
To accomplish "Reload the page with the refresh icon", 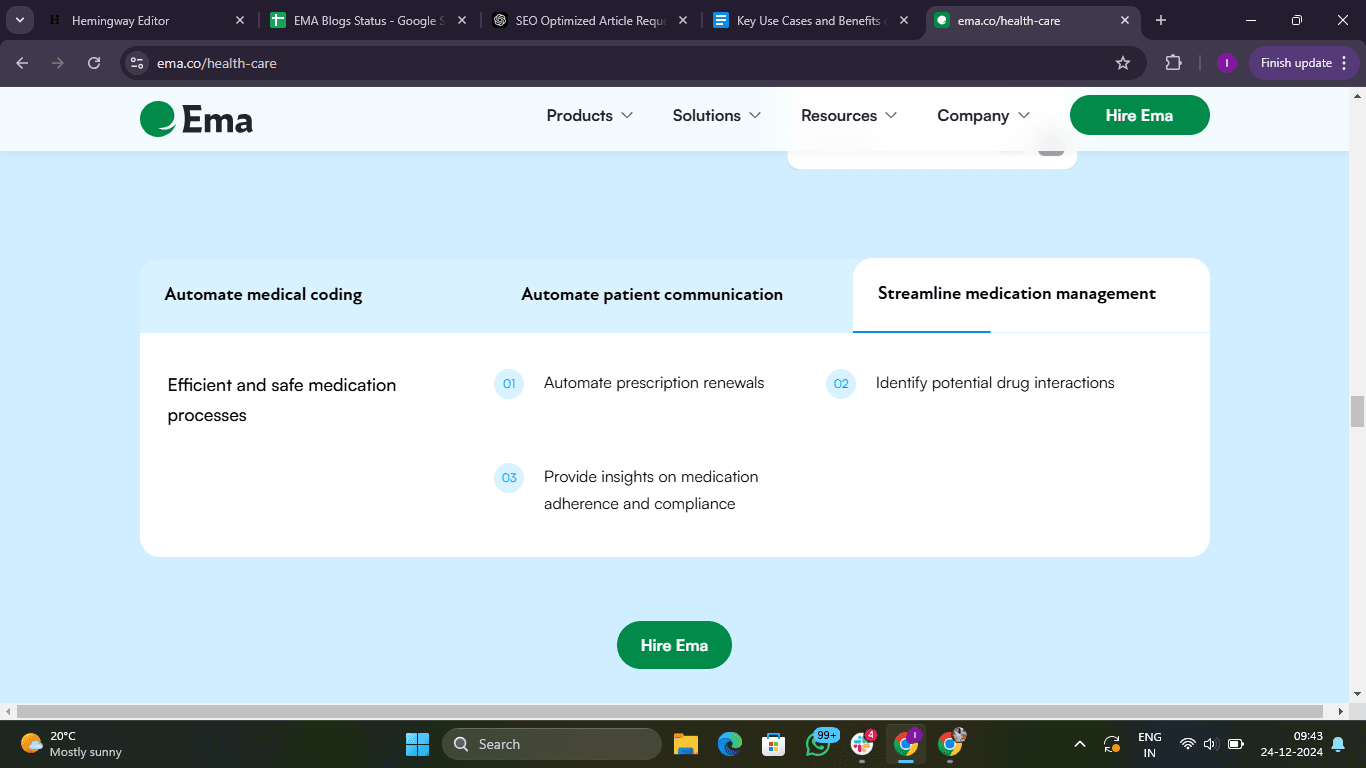I will [x=94, y=63].
